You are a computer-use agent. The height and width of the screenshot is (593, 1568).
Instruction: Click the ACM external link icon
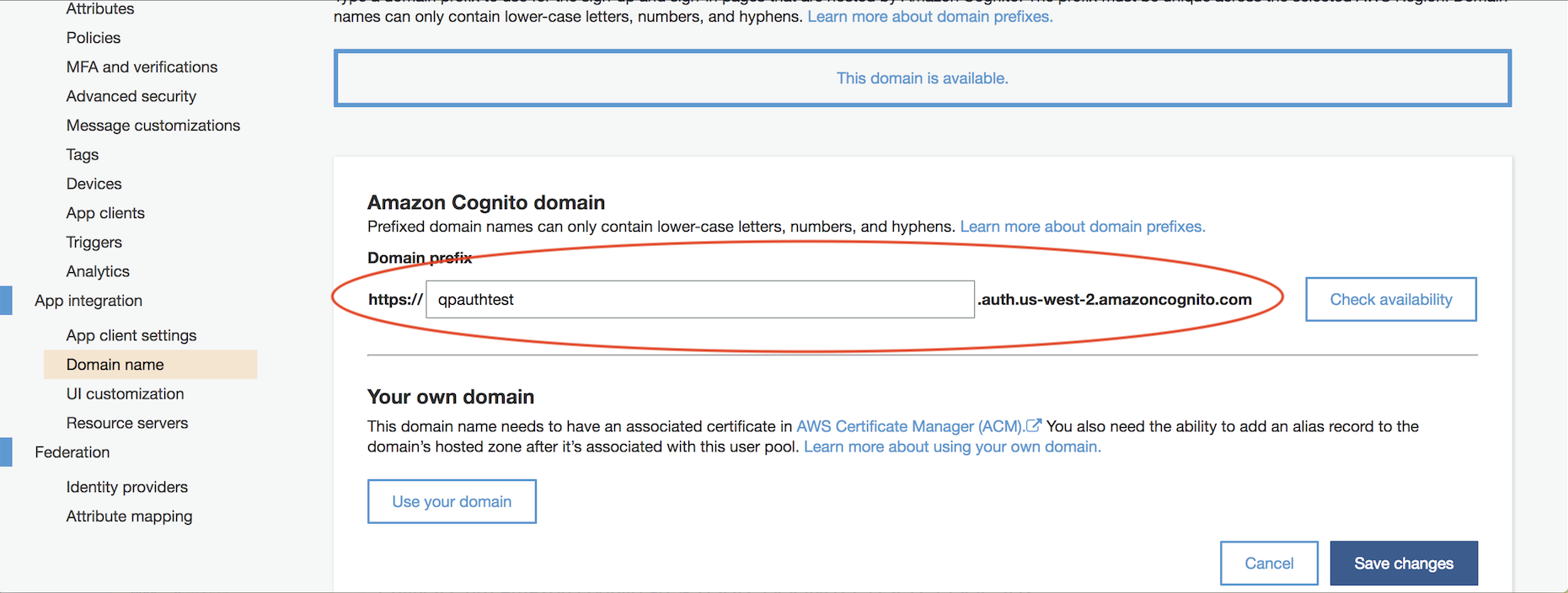click(1034, 425)
